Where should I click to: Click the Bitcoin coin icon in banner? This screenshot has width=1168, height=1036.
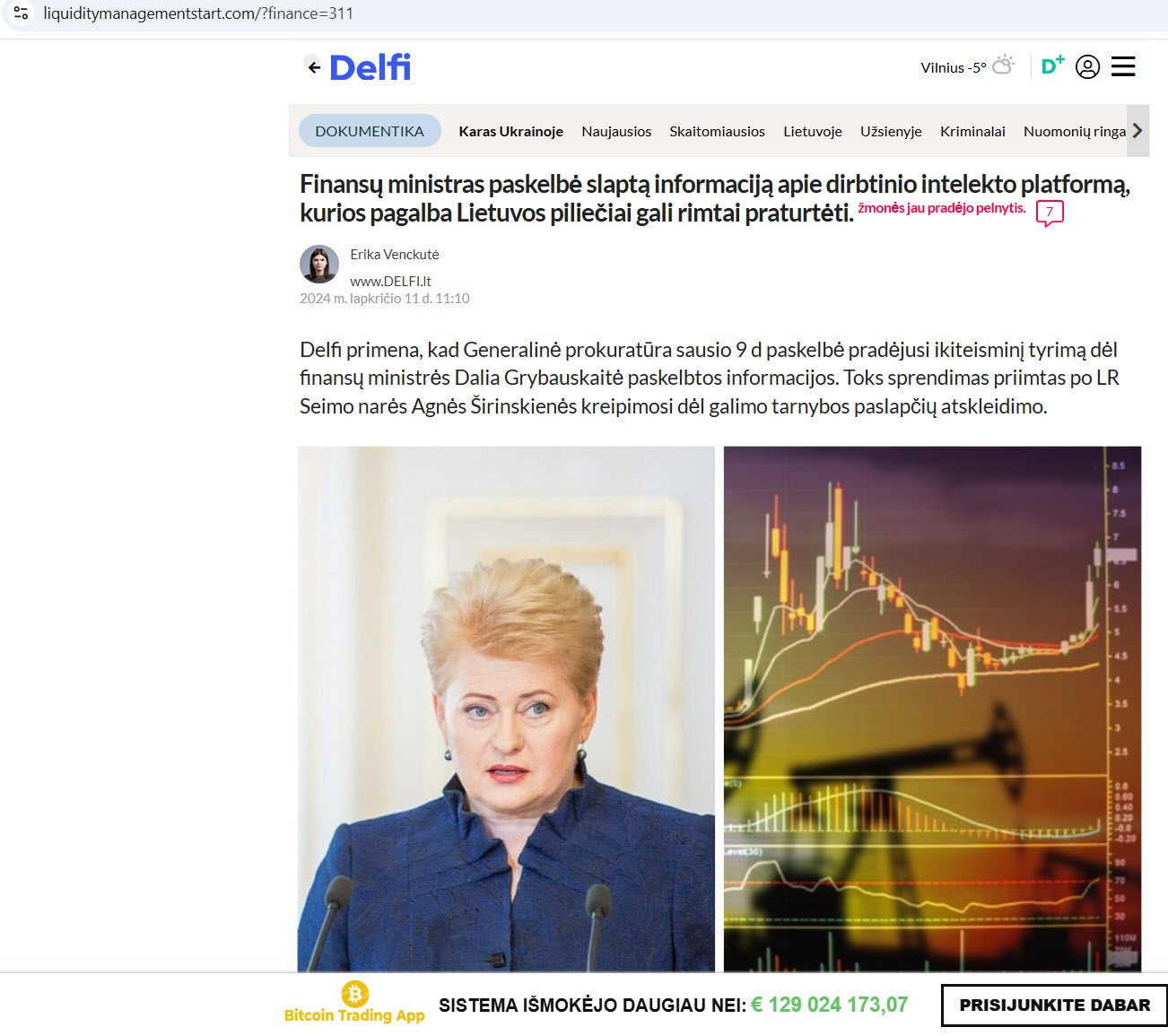[x=355, y=993]
